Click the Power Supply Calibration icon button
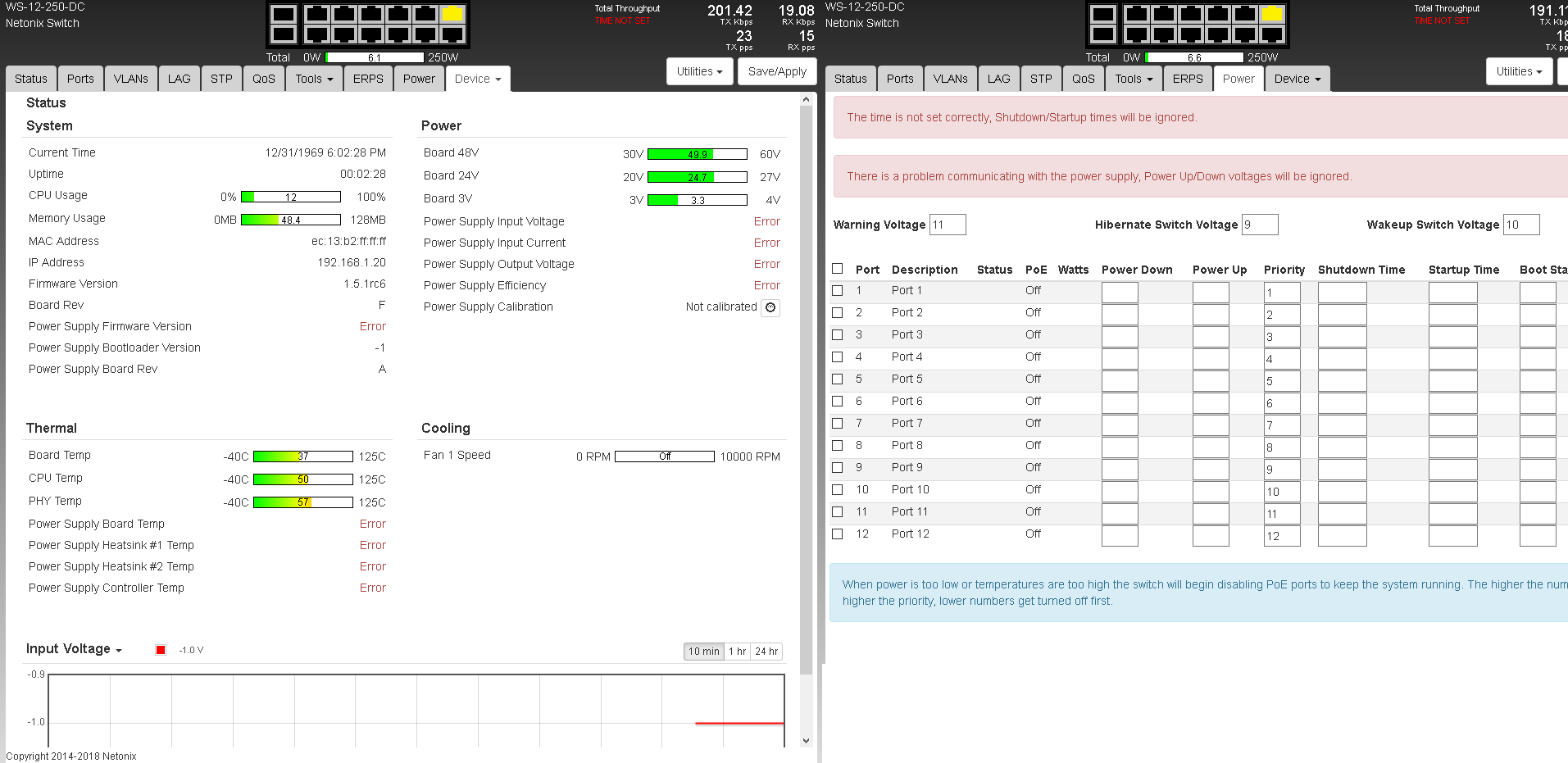 [x=770, y=307]
